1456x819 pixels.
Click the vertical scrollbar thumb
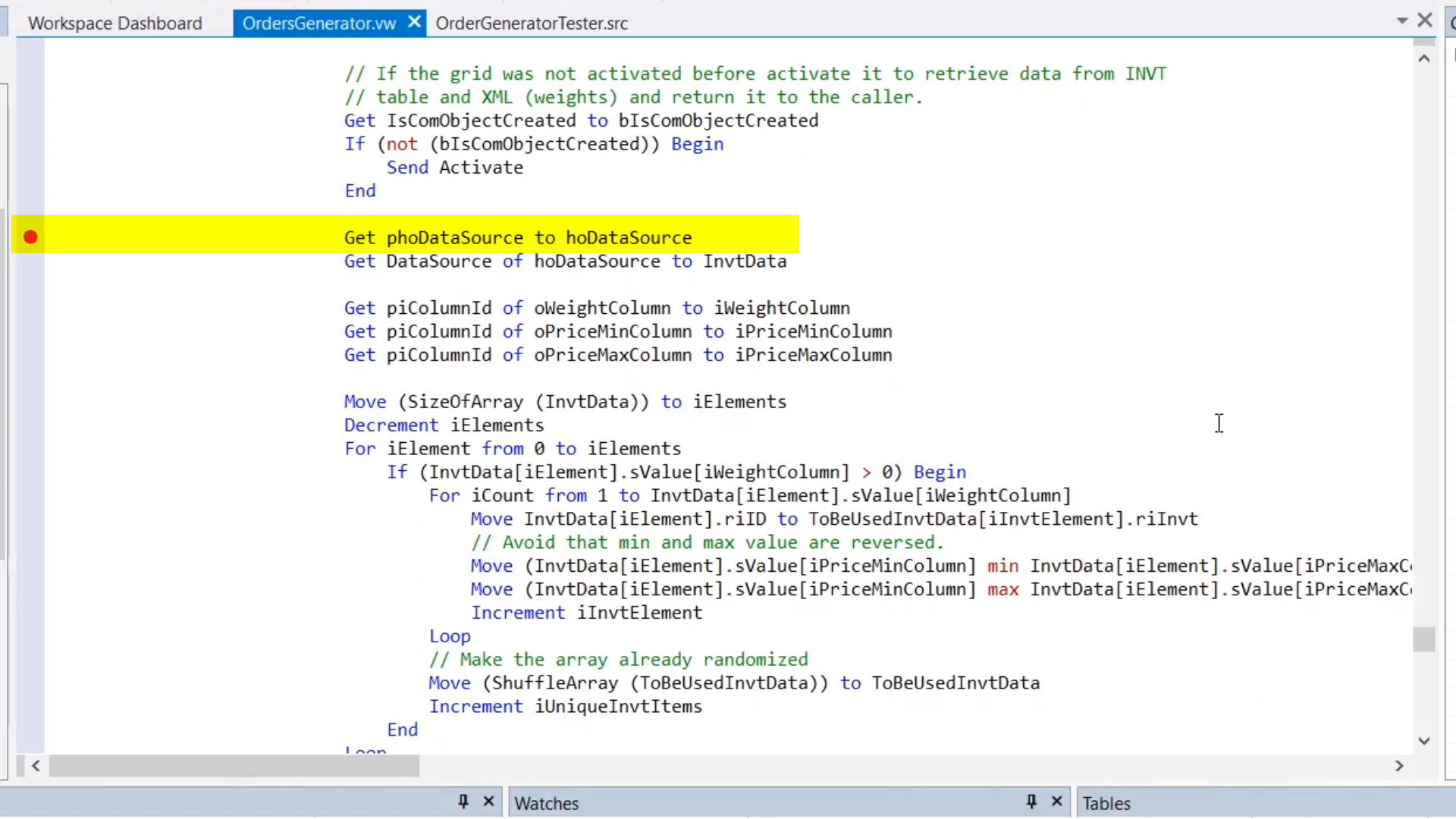tap(1424, 639)
